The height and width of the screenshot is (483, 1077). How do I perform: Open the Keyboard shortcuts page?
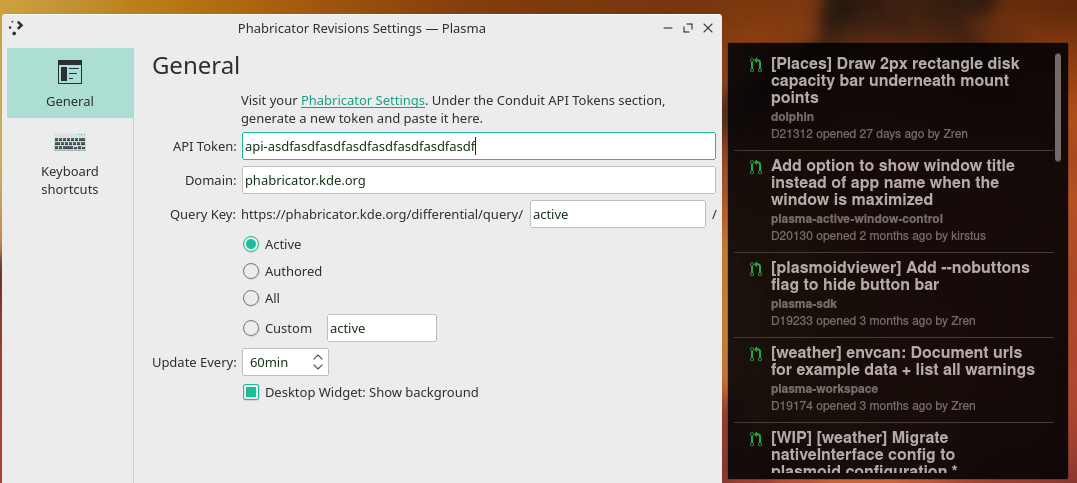(x=70, y=164)
